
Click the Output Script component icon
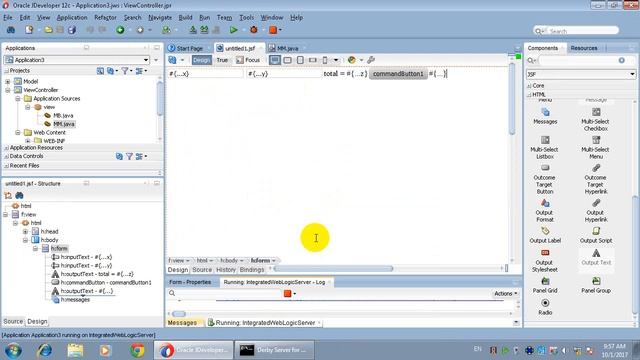pos(596,231)
